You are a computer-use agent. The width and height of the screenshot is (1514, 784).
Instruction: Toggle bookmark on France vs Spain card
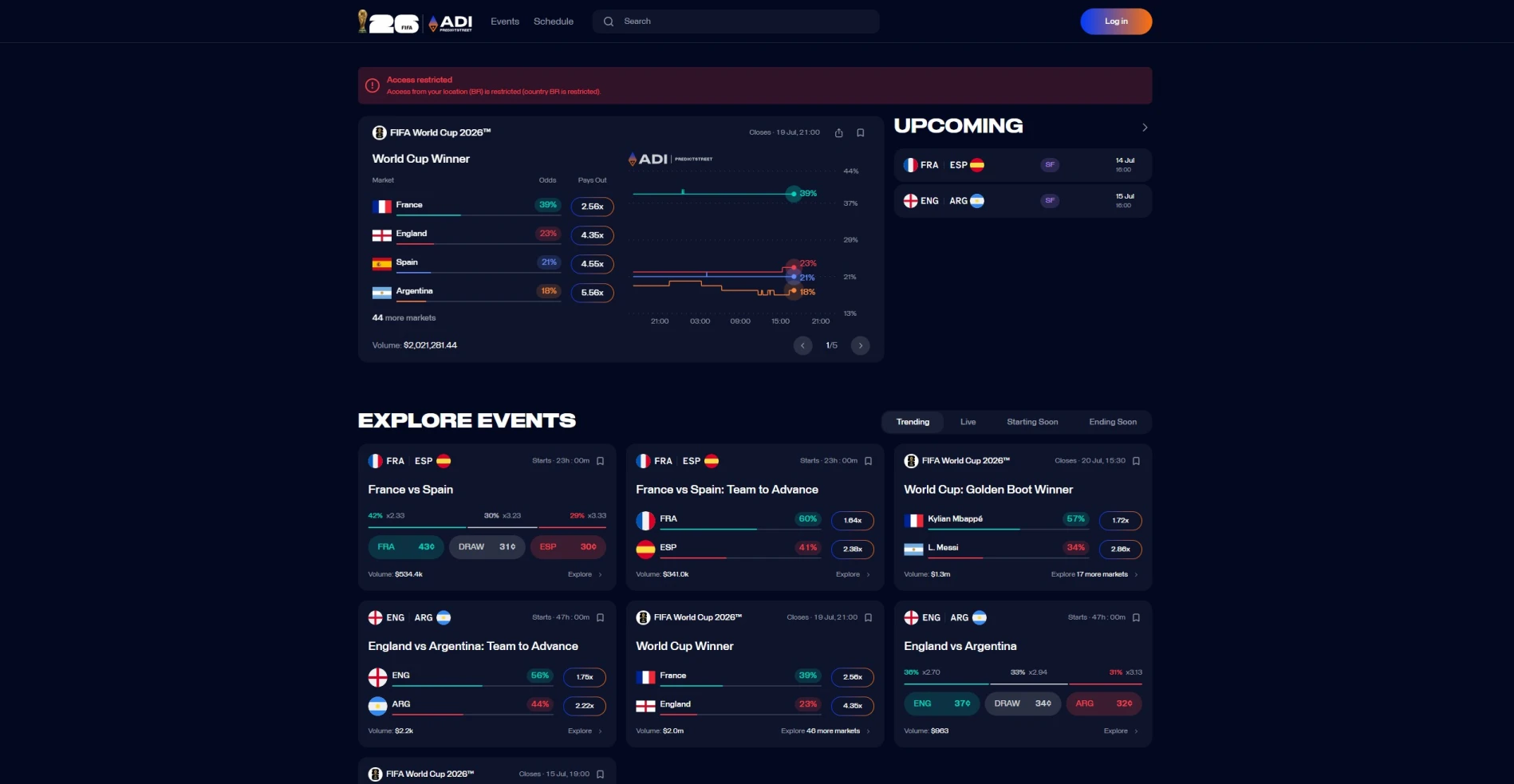point(601,461)
